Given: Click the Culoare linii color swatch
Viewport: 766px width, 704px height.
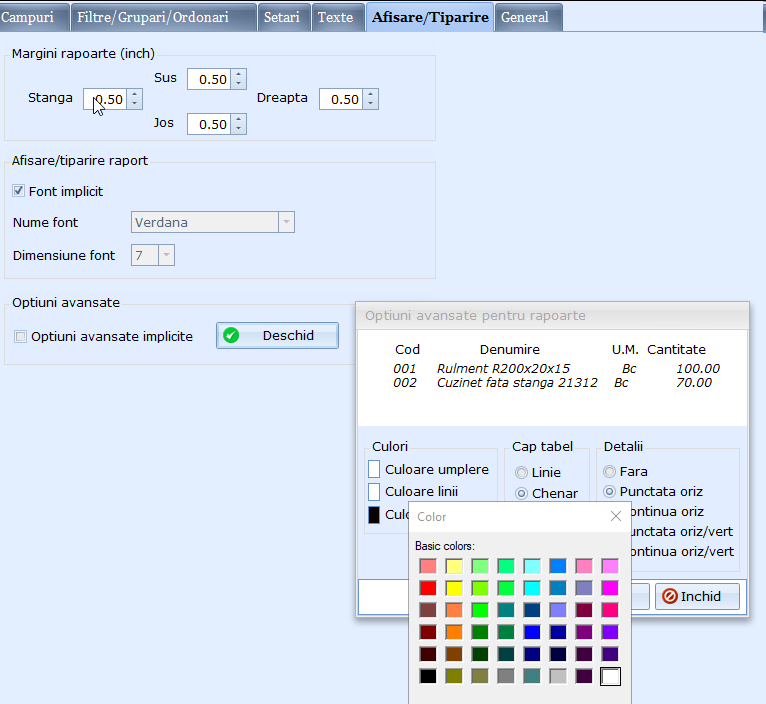Looking at the screenshot, I should [x=374, y=491].
